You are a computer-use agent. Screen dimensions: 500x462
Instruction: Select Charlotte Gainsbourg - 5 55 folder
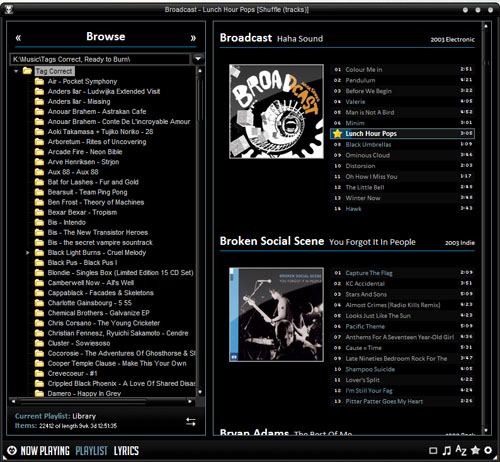coord(90,303)
